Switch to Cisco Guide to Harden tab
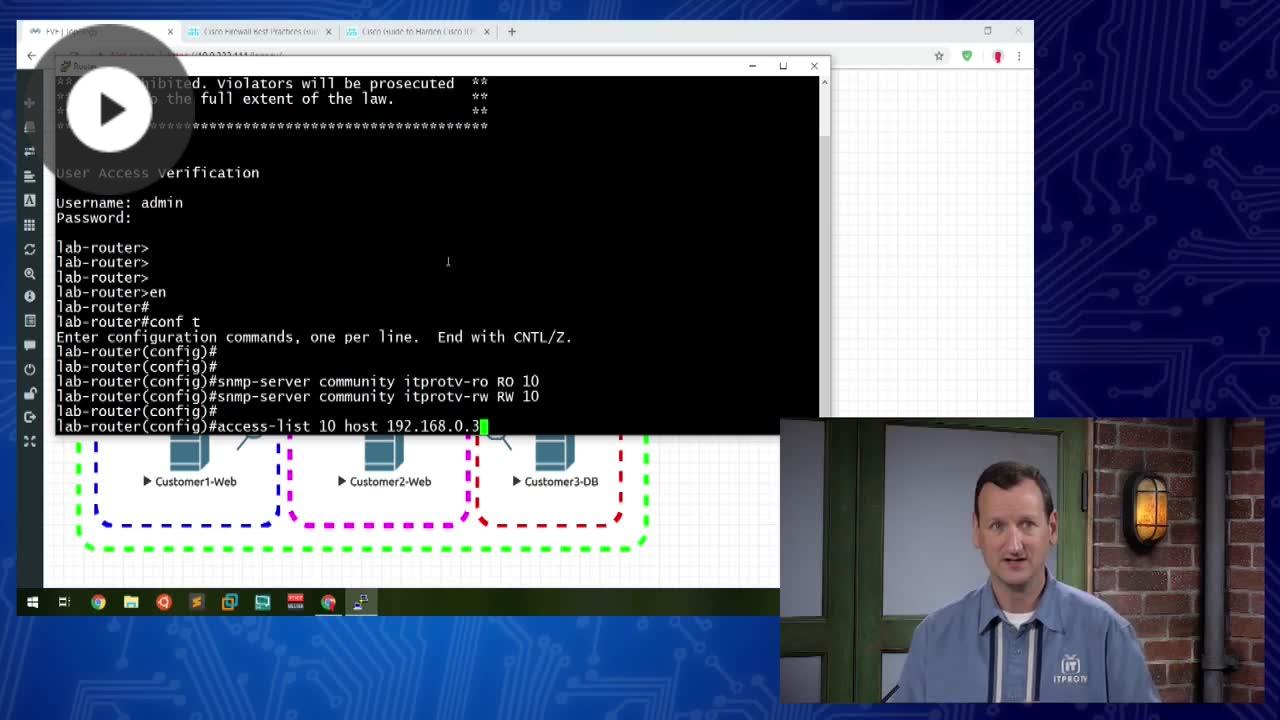 [418, 31]
